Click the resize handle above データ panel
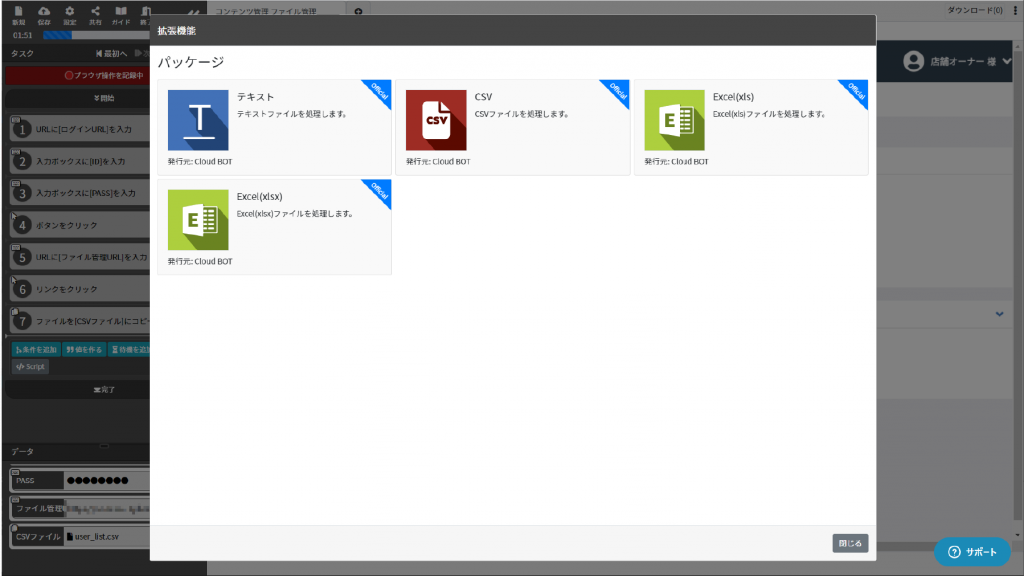This screenshot has width=1024, height=576. [104, 446]
